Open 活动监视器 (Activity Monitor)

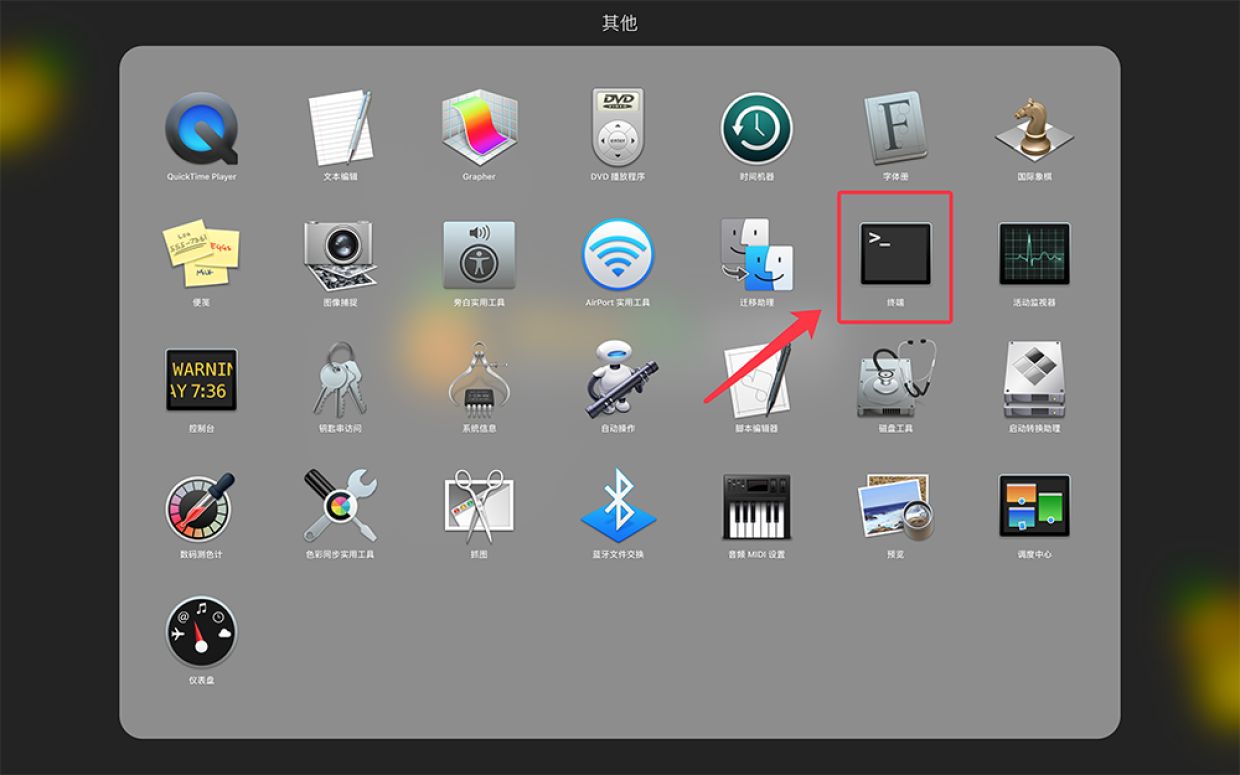point(1034,253)
